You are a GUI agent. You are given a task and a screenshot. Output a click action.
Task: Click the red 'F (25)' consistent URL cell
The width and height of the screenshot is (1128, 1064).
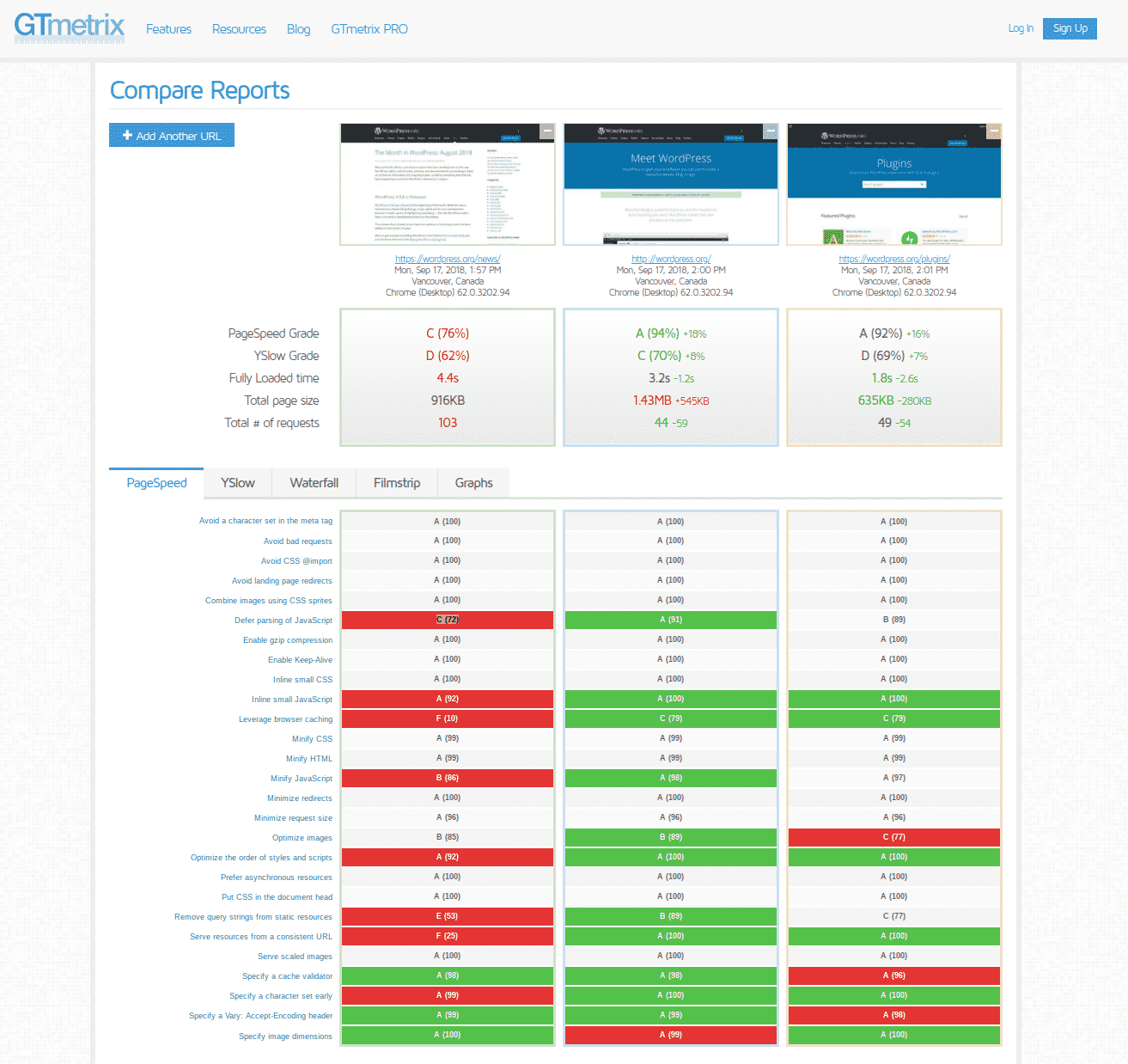[448, 936]
